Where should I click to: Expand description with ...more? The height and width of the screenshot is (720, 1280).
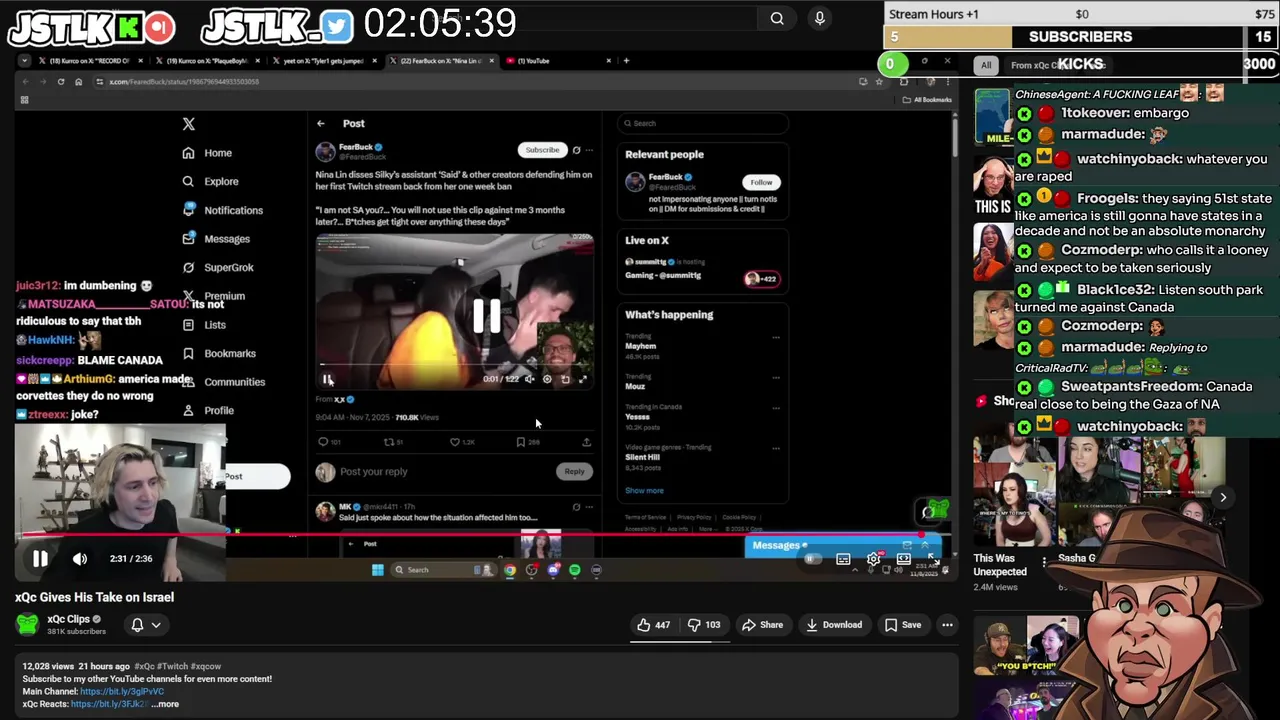(x=165, y=704)
